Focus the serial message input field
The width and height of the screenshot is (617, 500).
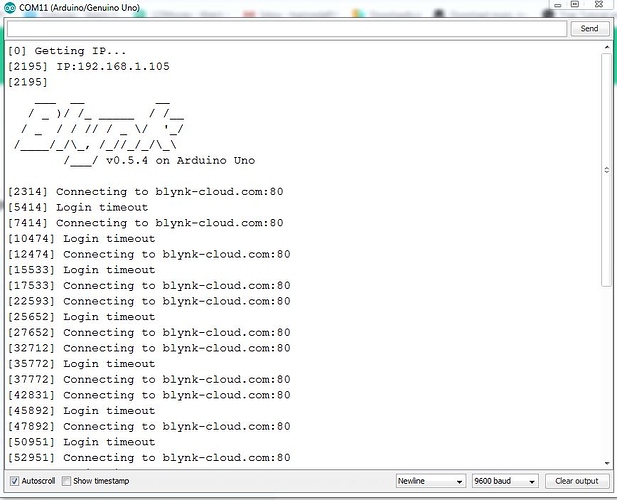(287, 29)
